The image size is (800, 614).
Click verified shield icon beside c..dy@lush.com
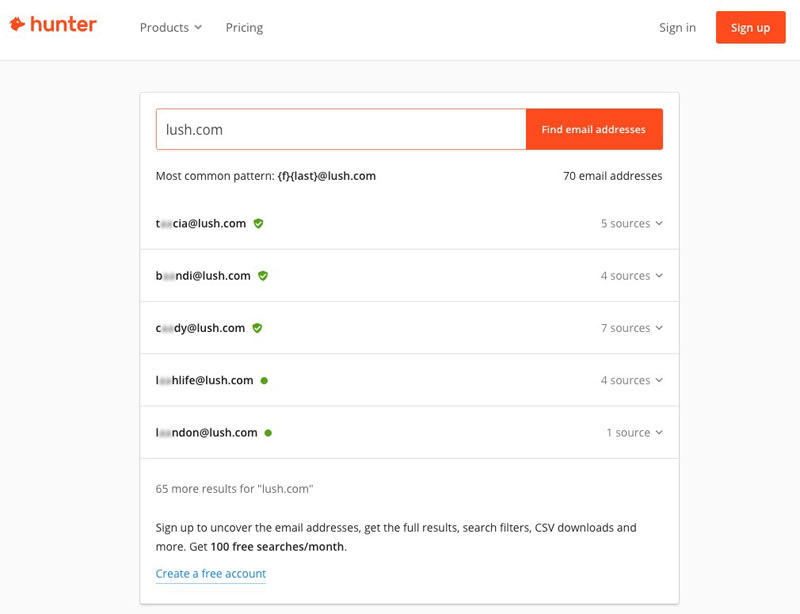tap(258, 328)
